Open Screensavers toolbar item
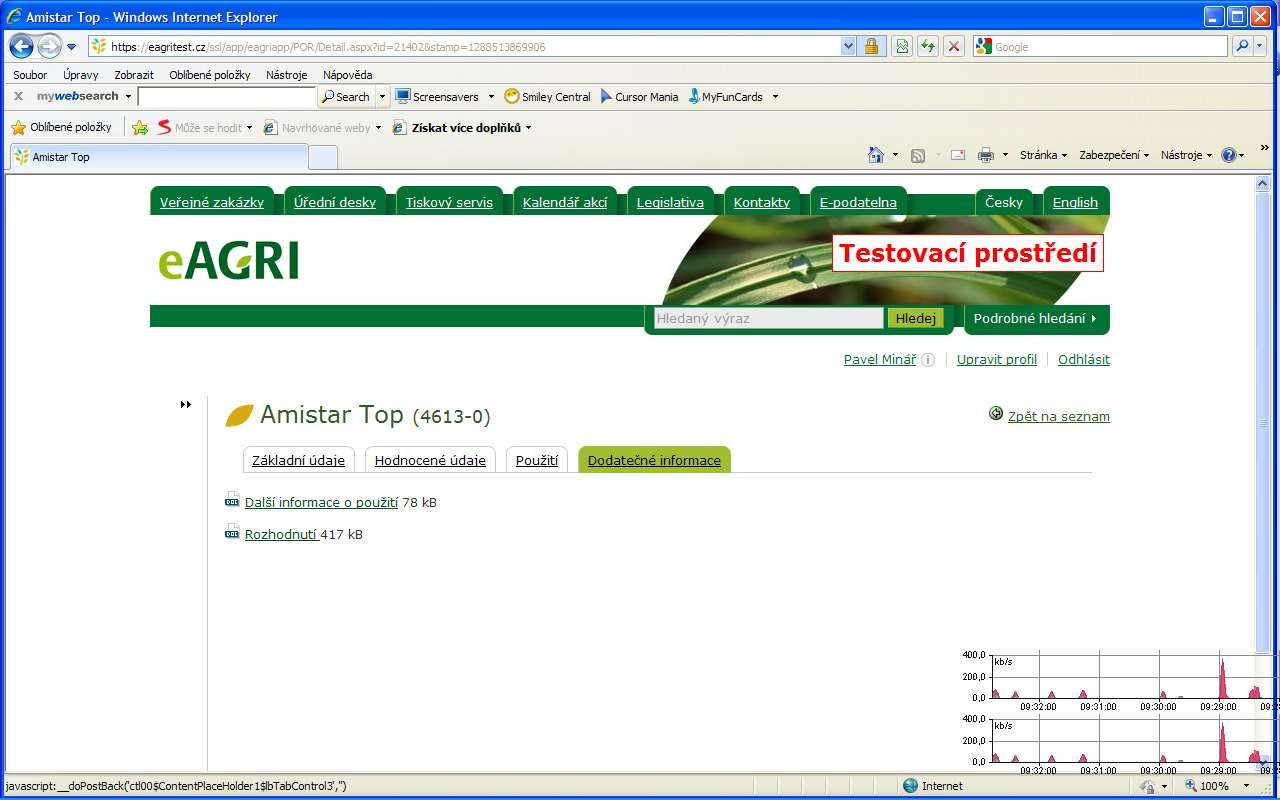Screen dimensions: 1280x800 coord(436,97)
